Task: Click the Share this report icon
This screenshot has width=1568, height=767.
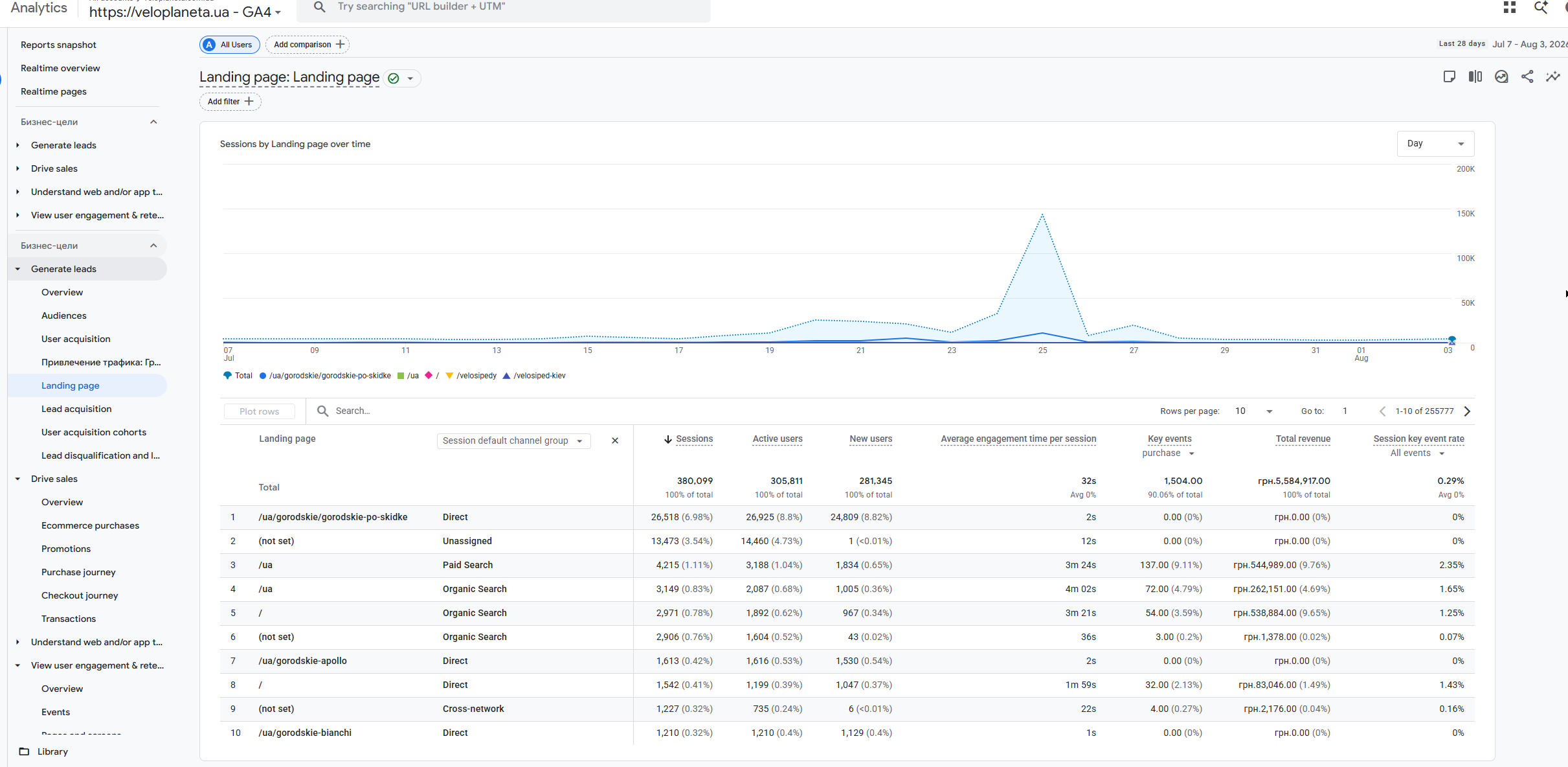Action: click(x=1527, y=77)
